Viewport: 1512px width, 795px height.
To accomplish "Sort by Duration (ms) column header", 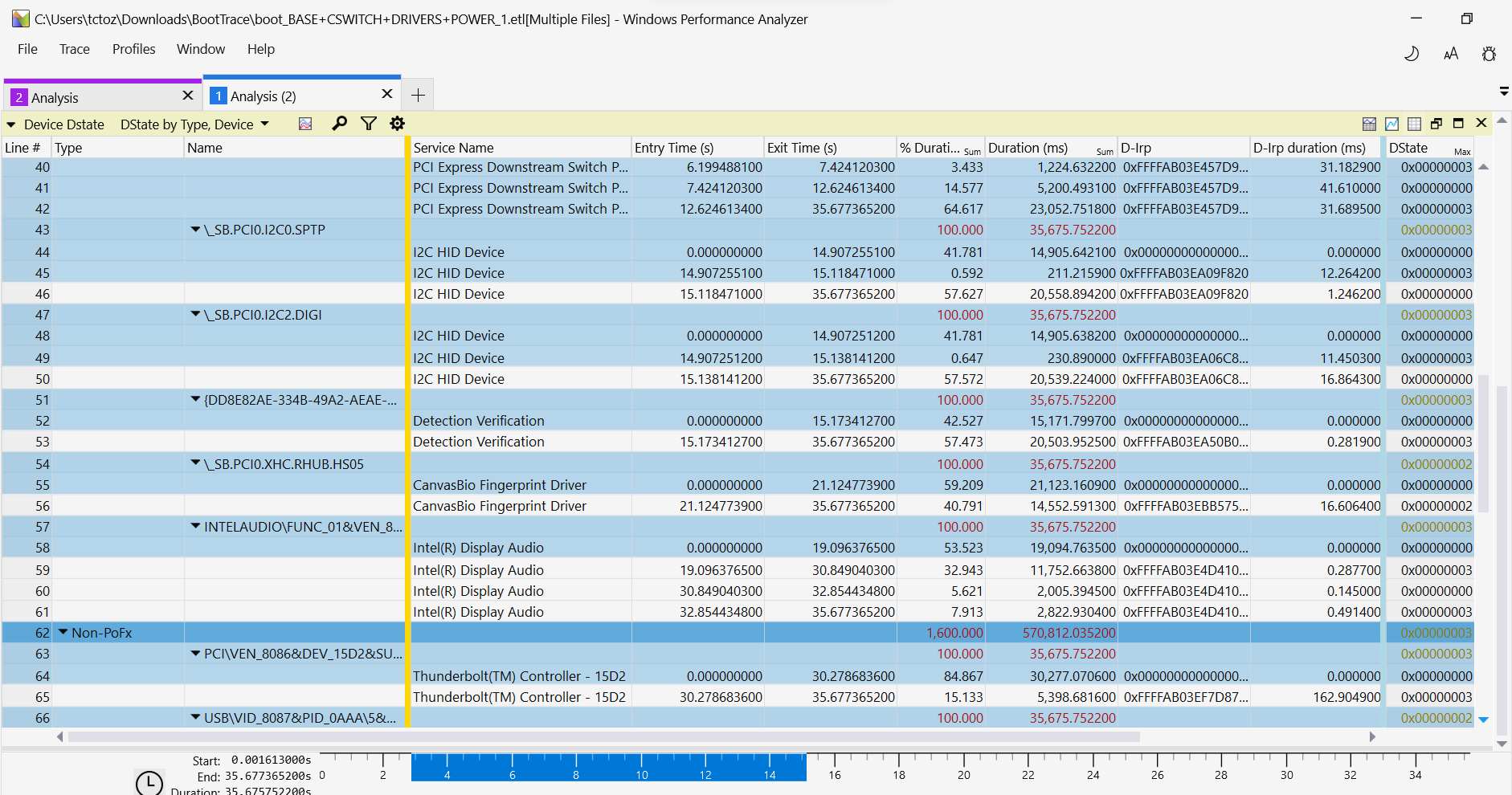I will pyautogui.click(x=1051, y=148).
